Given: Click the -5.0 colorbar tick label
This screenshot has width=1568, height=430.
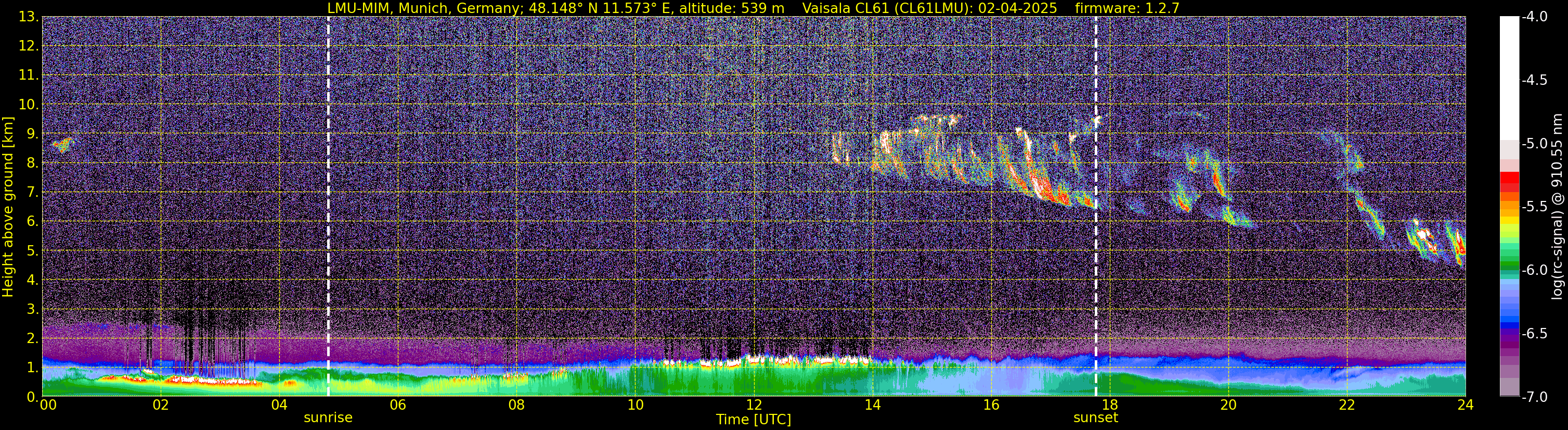Looking at the screenshot, I should point(1535,144).
